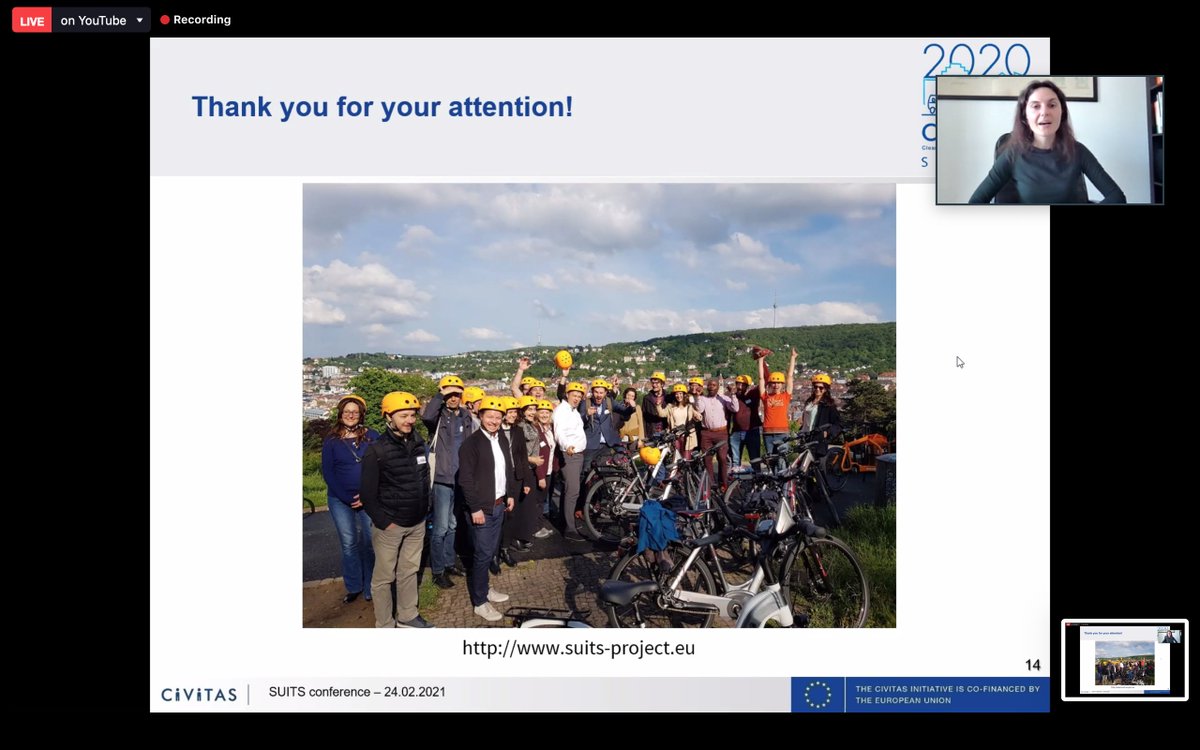Click the red Recording indicator dot
Screen dimensions: 1200x750
[x=165, y=20]
